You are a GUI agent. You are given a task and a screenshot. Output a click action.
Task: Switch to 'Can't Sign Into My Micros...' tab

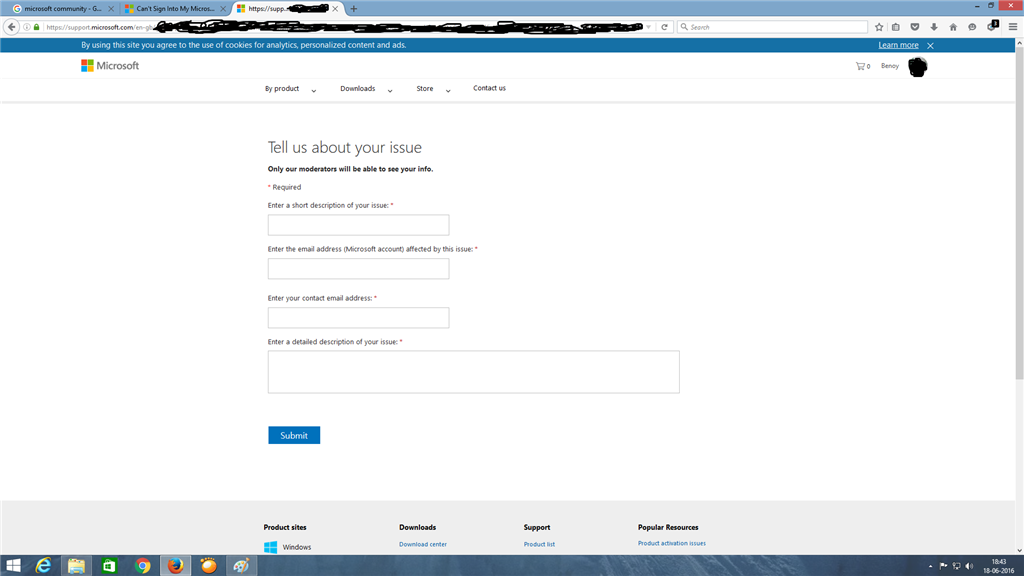pos(176,8)
